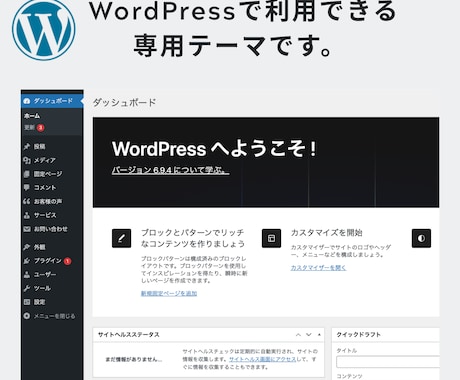Image resolution: width=460 pixels, height=380 pixels.
Task: Open the 新規固定ページを追加 link
Action: [169, 293]
